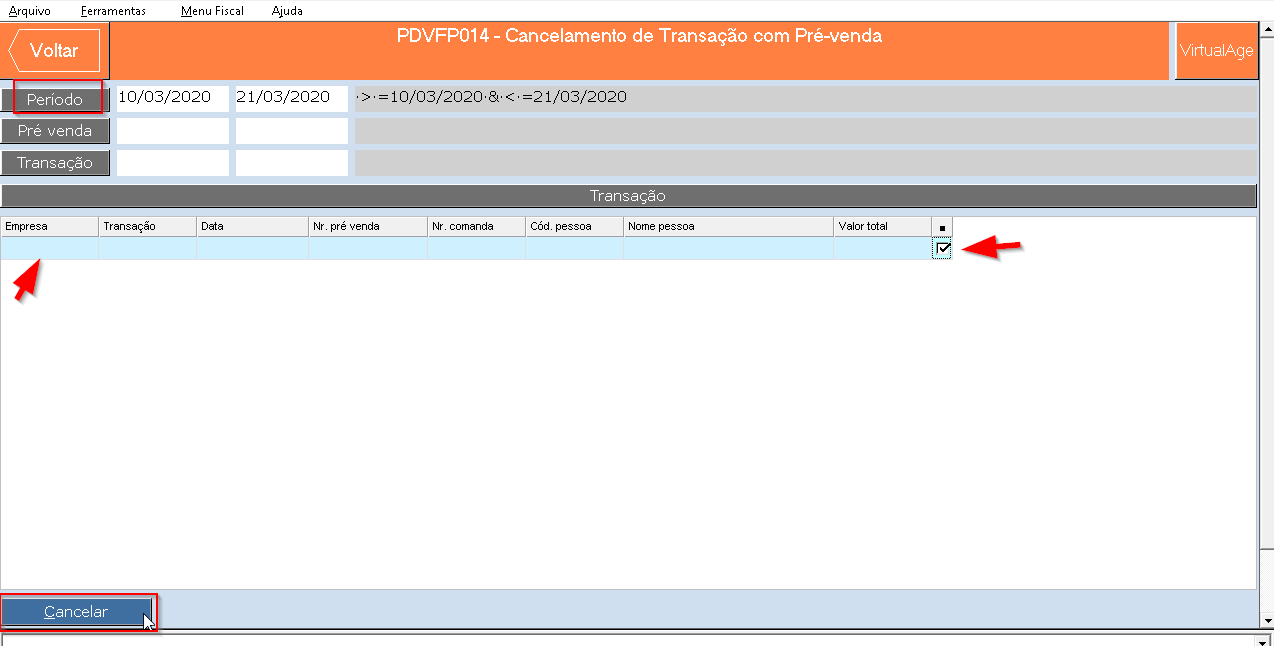Screen dimensions: 1274x646
Task: Click the second Transação input field
Action: point(292,163)
